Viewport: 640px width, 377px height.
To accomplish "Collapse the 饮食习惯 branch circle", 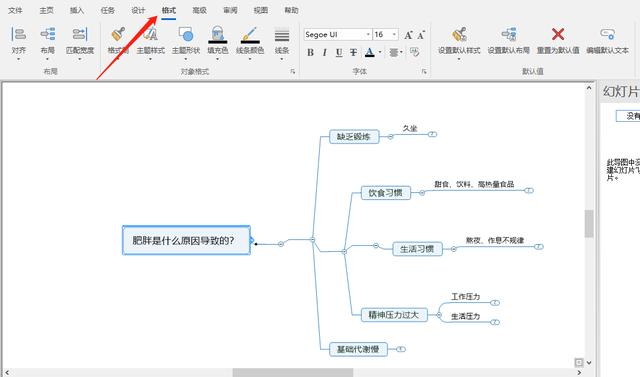I will tap(422, 193).
